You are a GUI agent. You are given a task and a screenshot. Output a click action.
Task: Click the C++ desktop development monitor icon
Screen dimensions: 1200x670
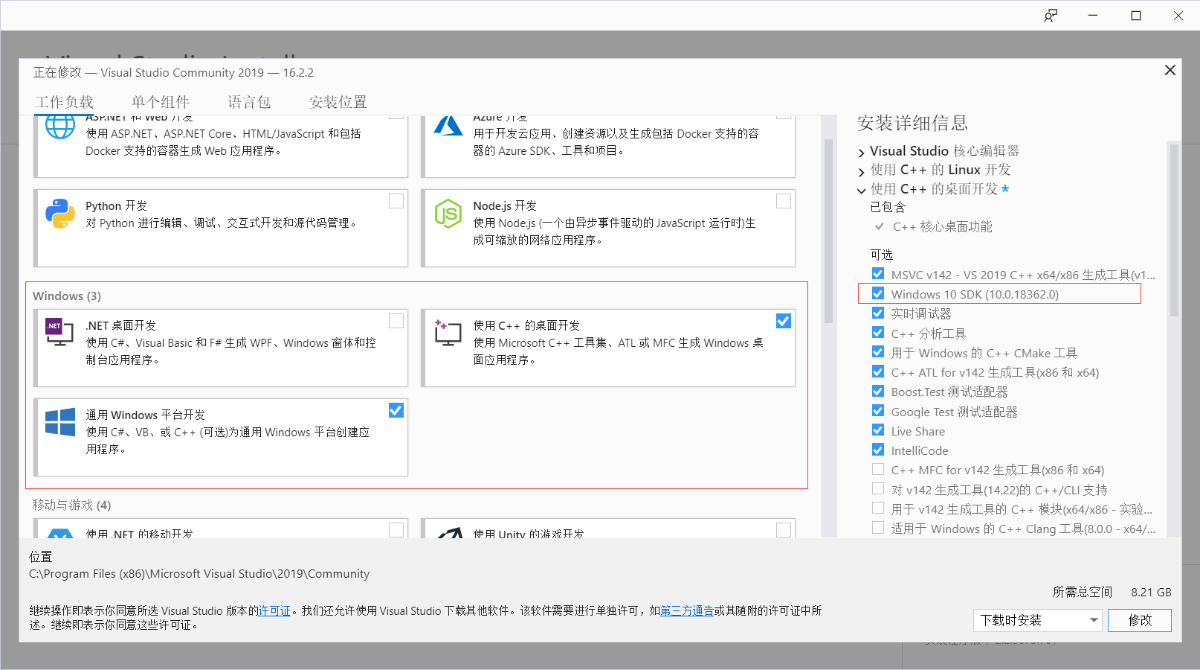coord(447,333)
